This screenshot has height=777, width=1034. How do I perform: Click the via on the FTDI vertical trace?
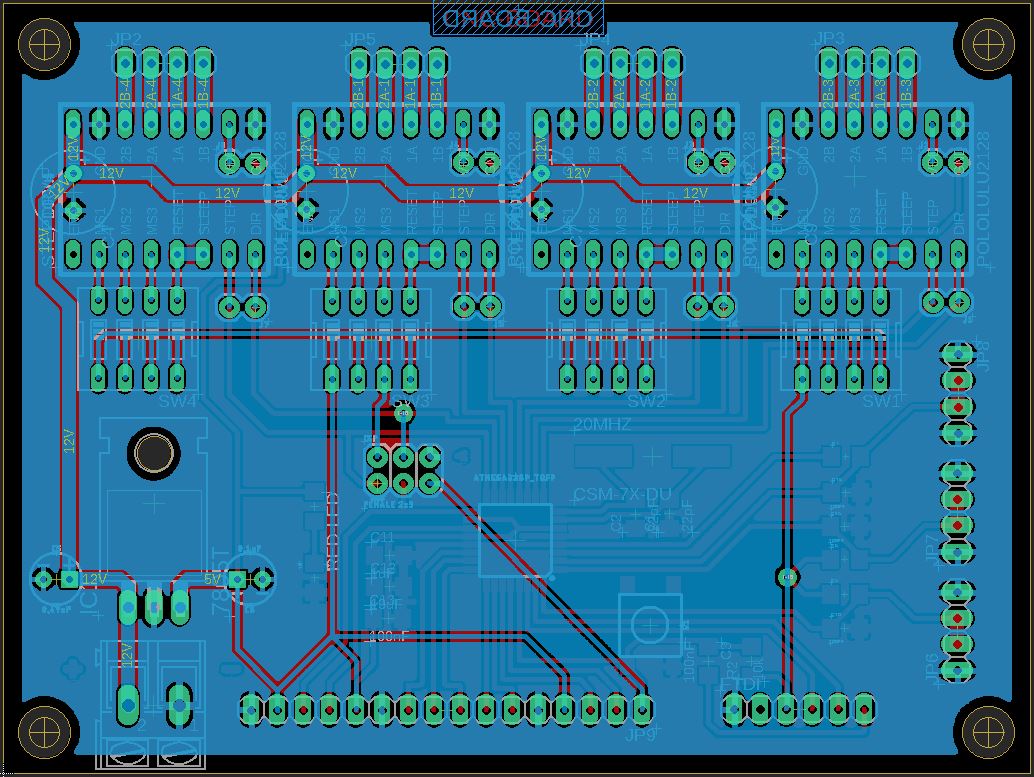[788, 577]
